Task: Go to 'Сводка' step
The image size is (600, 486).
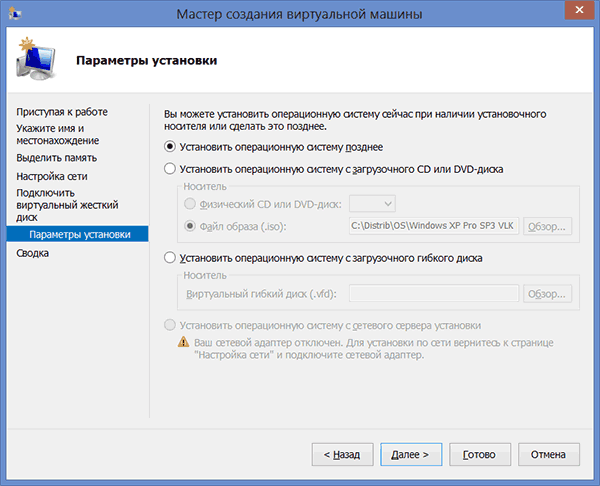Action: click(x=32, y=253)
